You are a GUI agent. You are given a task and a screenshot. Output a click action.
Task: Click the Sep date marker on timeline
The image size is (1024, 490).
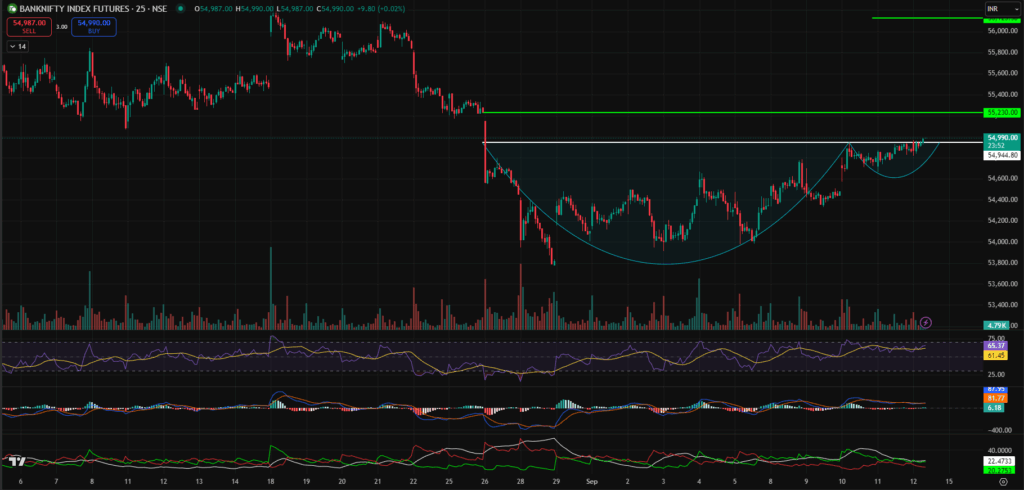point(592,481)
